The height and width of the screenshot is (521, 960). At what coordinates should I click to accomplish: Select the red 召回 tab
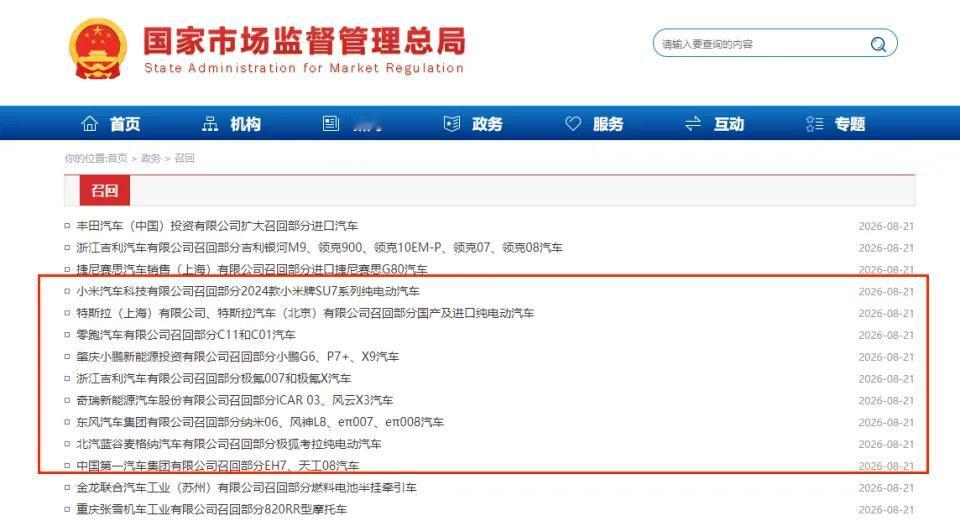point(105,190)
